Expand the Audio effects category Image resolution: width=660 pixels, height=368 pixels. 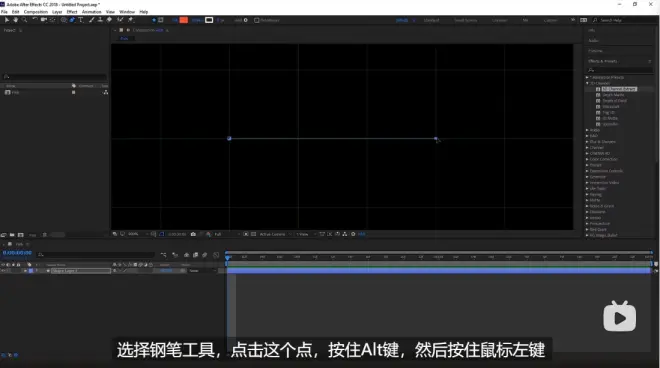coord(587,130)
